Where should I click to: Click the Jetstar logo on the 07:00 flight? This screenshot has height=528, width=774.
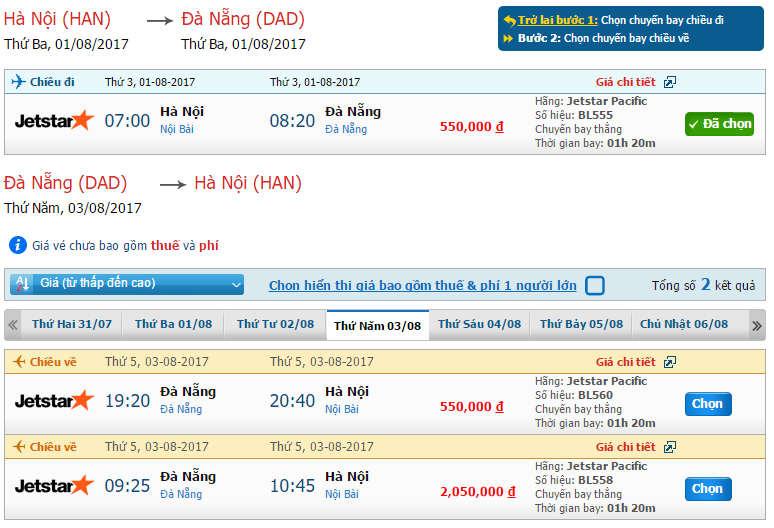click(x=54, y=120)
